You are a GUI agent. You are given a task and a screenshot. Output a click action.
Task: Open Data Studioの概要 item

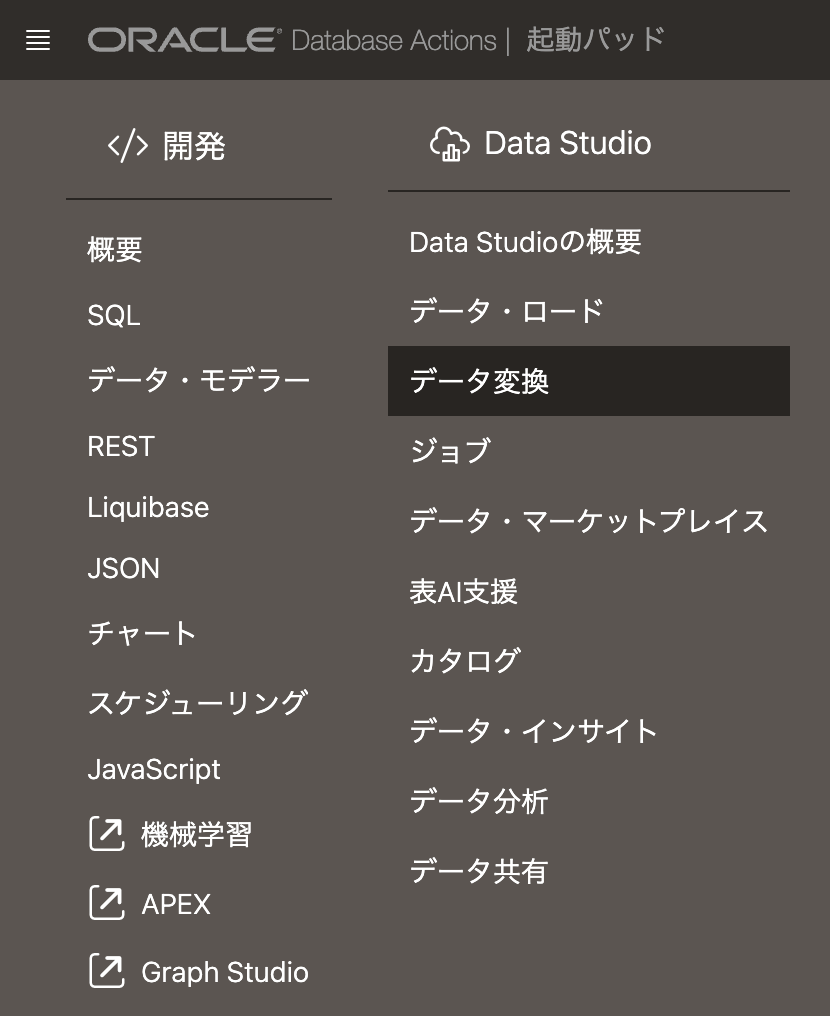pos(525,242)
